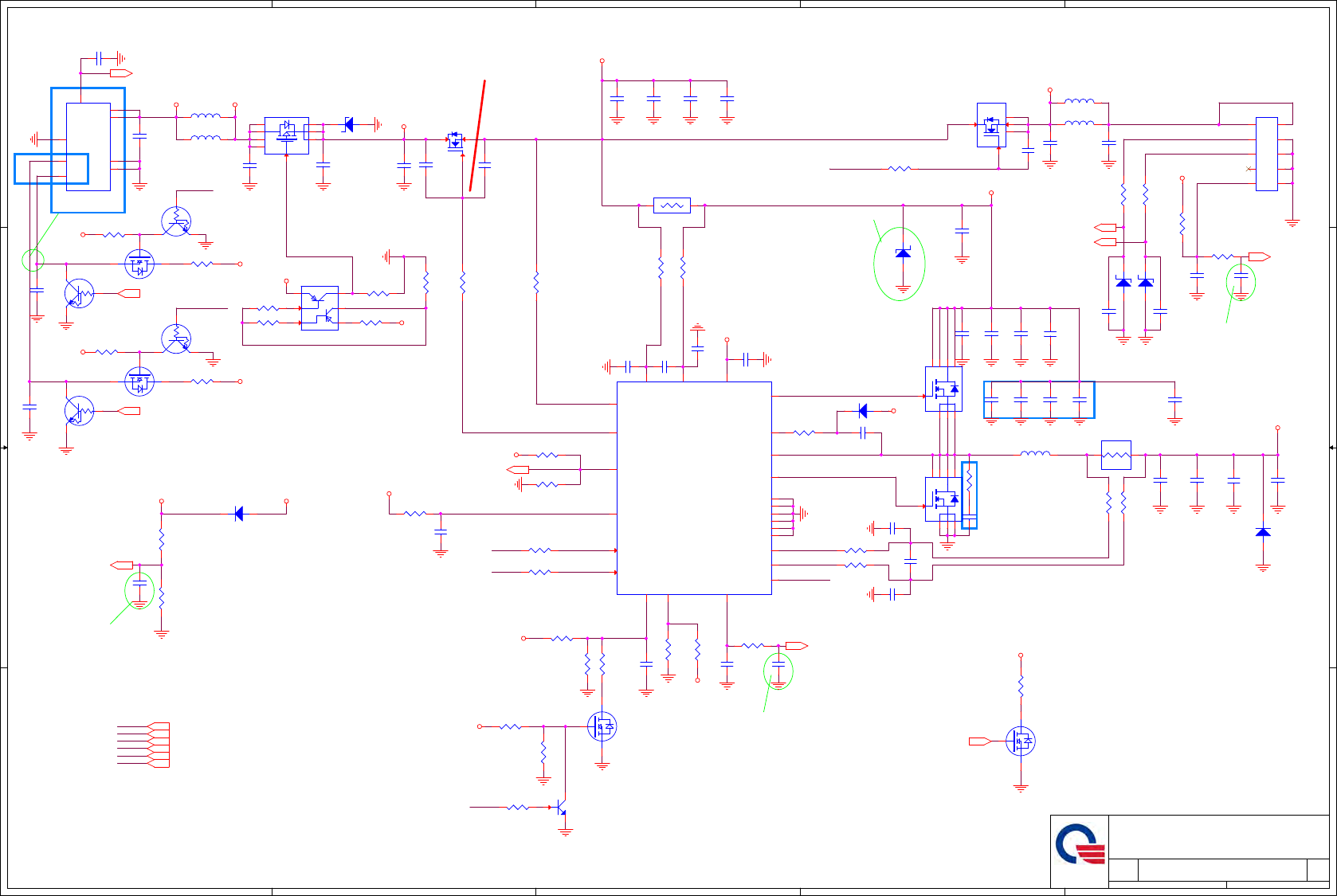
Task: Select the lower round MOSFET symbol at left
Action: [139, 381]
